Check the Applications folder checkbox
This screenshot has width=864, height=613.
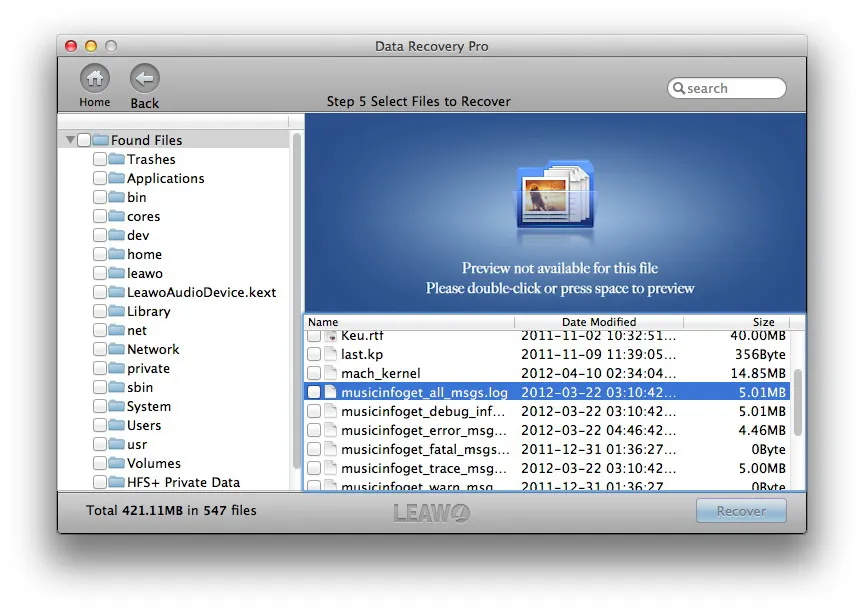[x=100, y=178]
